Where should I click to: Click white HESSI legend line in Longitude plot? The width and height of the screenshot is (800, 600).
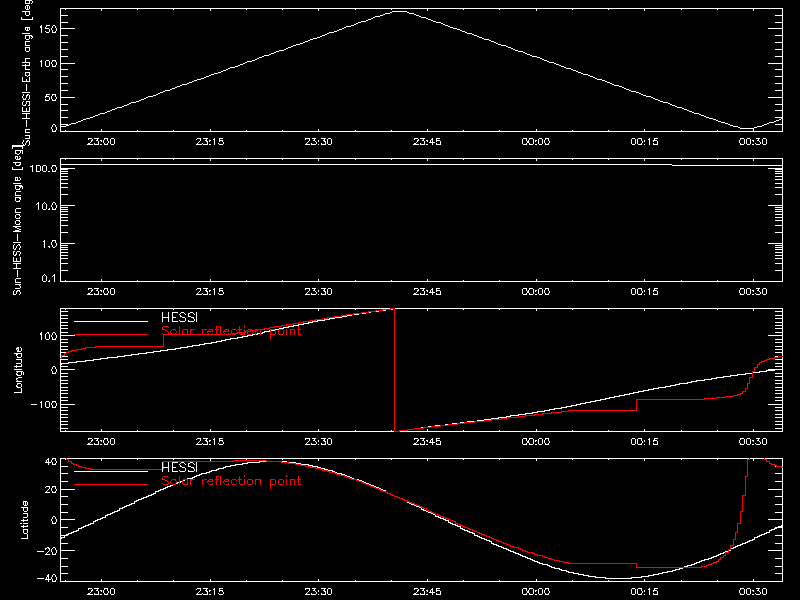coord(111,321)
